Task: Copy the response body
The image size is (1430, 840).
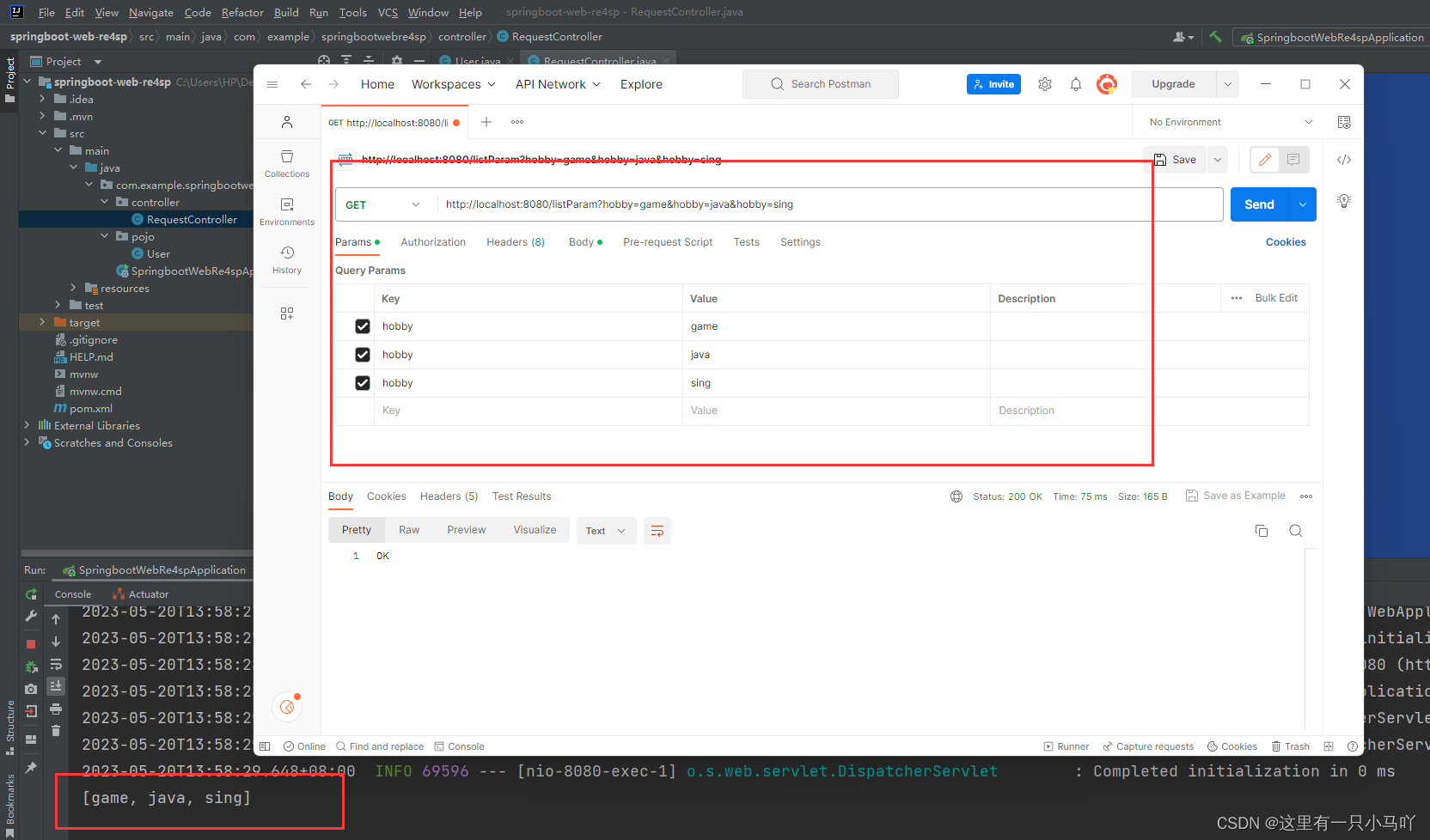Action: coord(1262,531)
